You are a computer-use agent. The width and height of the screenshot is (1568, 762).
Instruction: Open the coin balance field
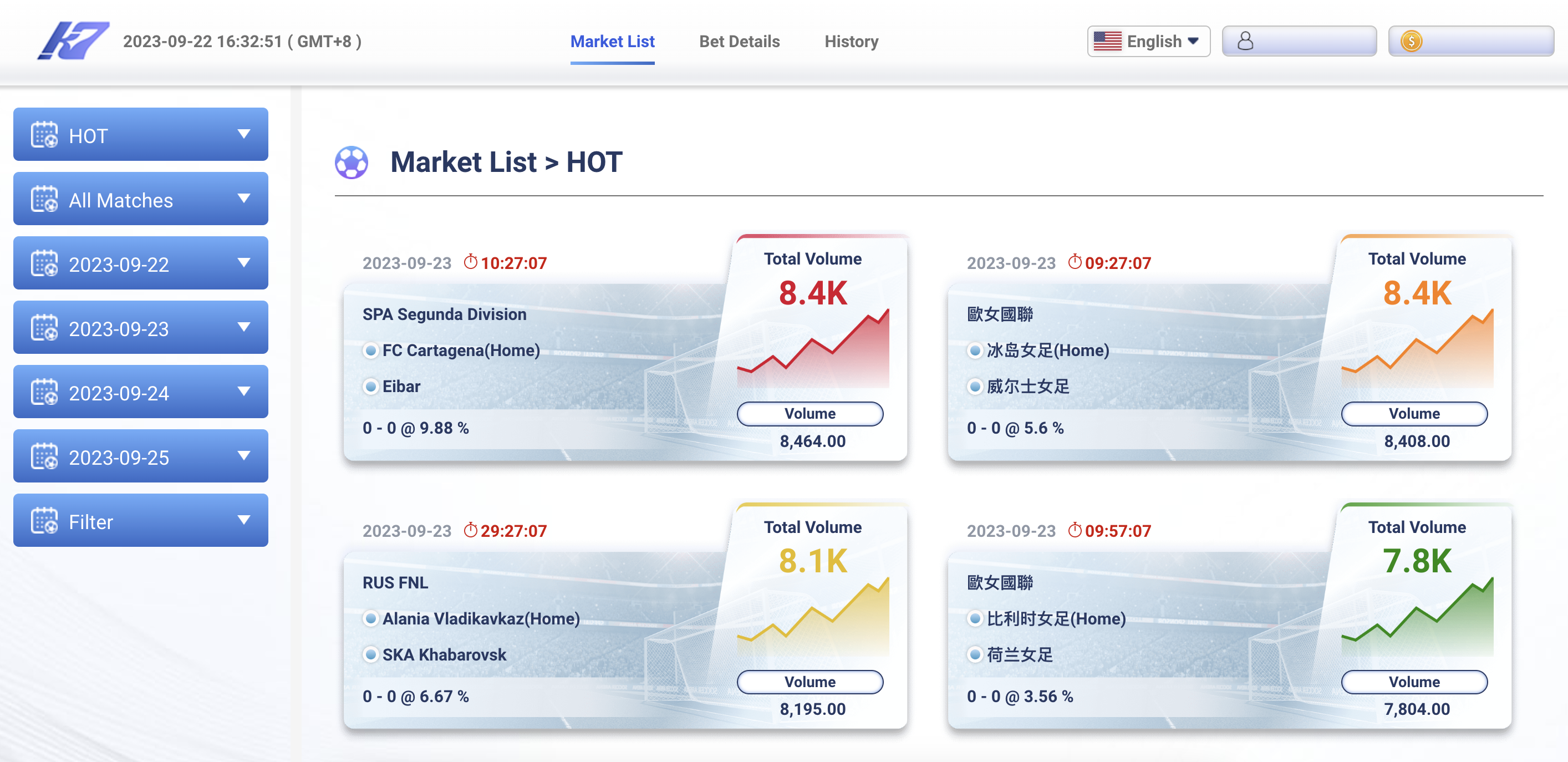tap(1470, 42)
